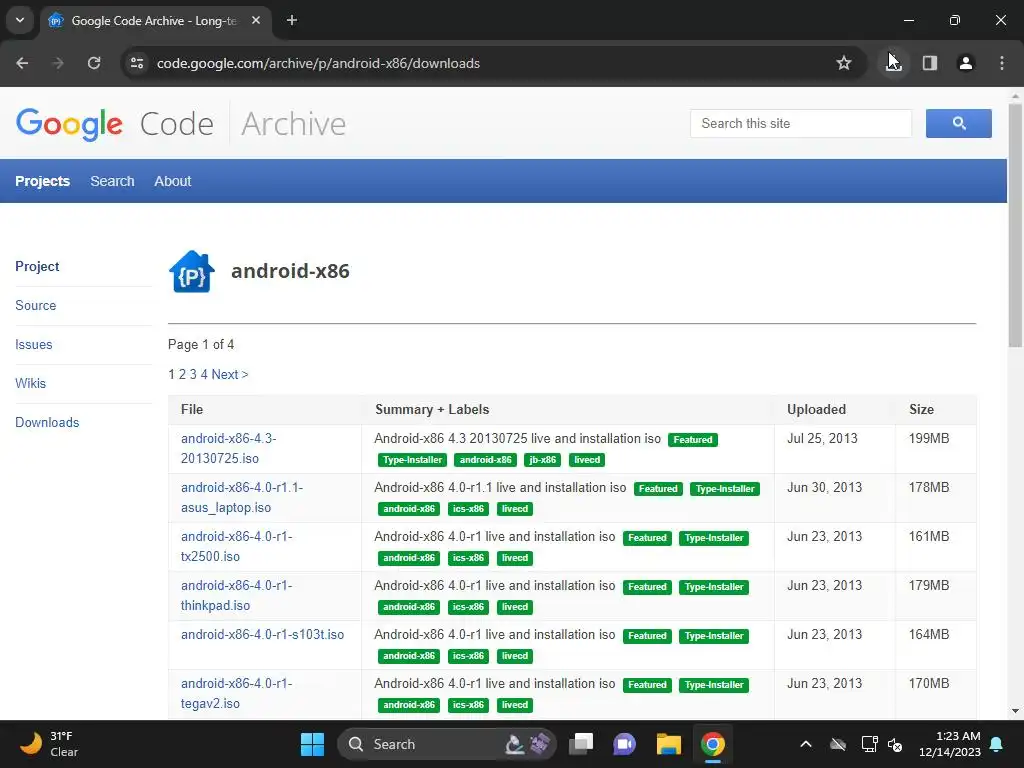
Task: Open File Explorer from taskbar
Action: 669,744
